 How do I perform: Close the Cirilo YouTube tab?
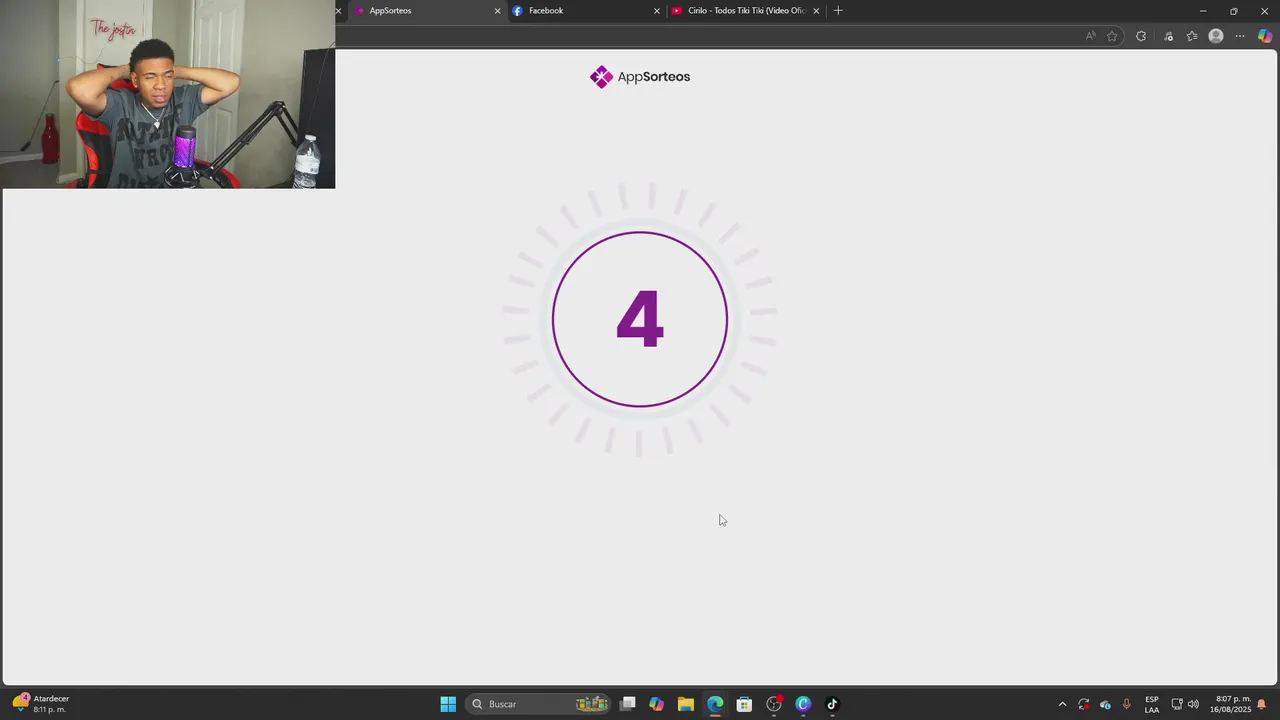tap(816, 11)
